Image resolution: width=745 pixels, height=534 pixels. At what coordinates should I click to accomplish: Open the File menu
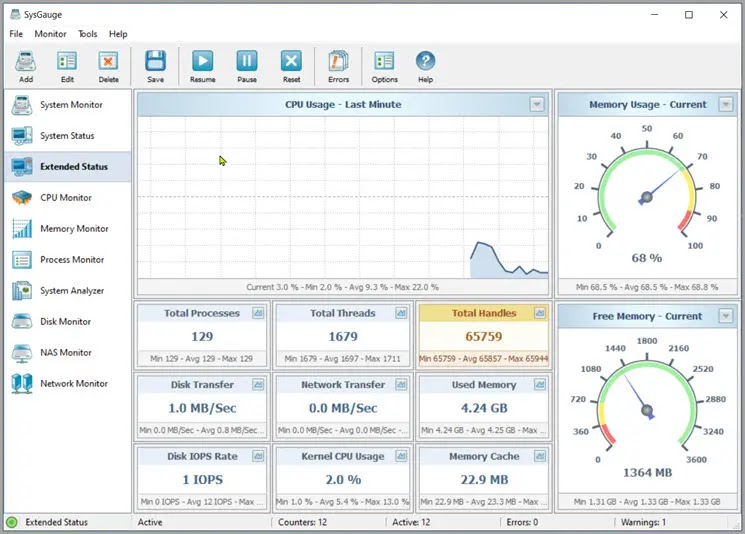(16, 34)
